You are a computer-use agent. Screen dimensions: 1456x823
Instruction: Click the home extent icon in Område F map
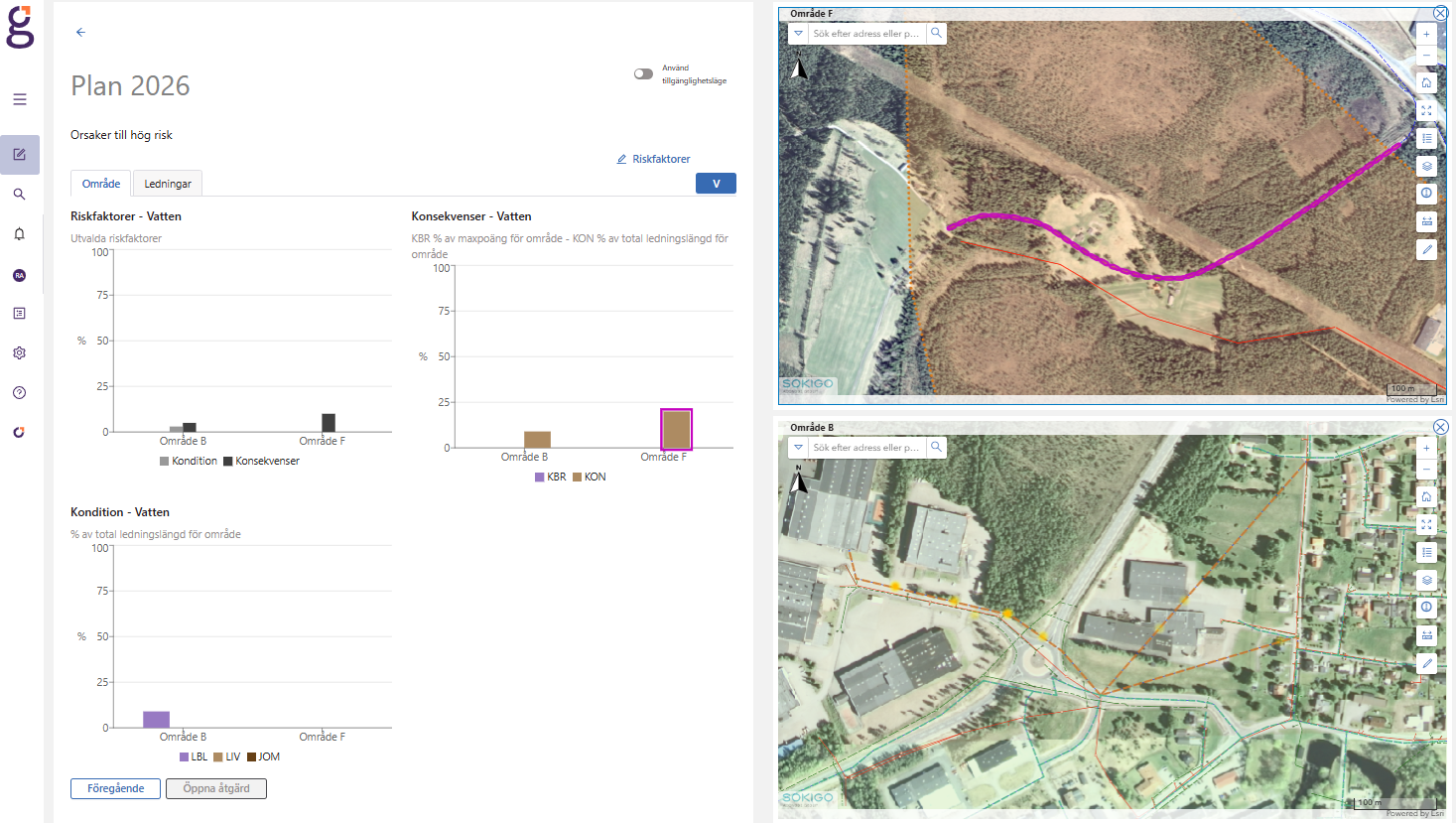(x=1426, y=82)
